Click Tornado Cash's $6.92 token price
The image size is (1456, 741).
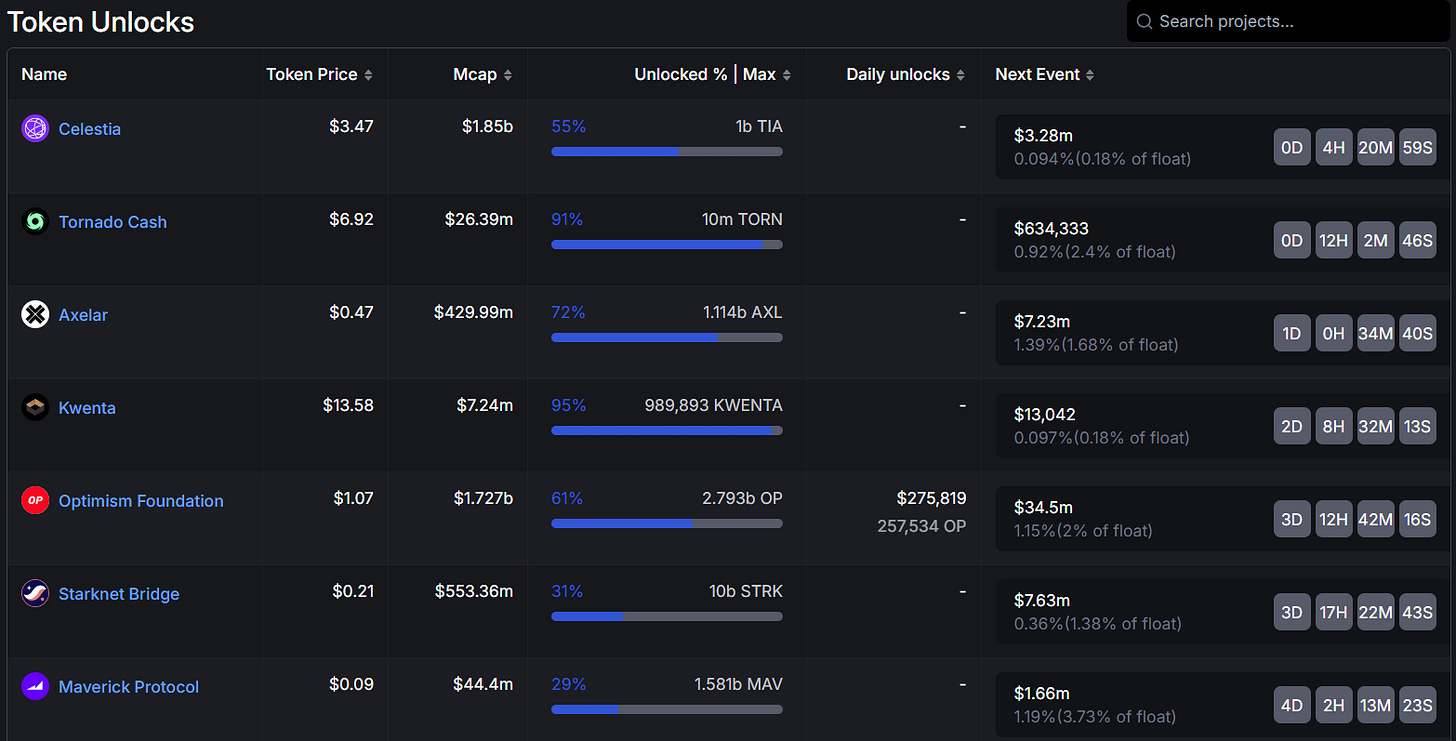click(x=351, y=220)
